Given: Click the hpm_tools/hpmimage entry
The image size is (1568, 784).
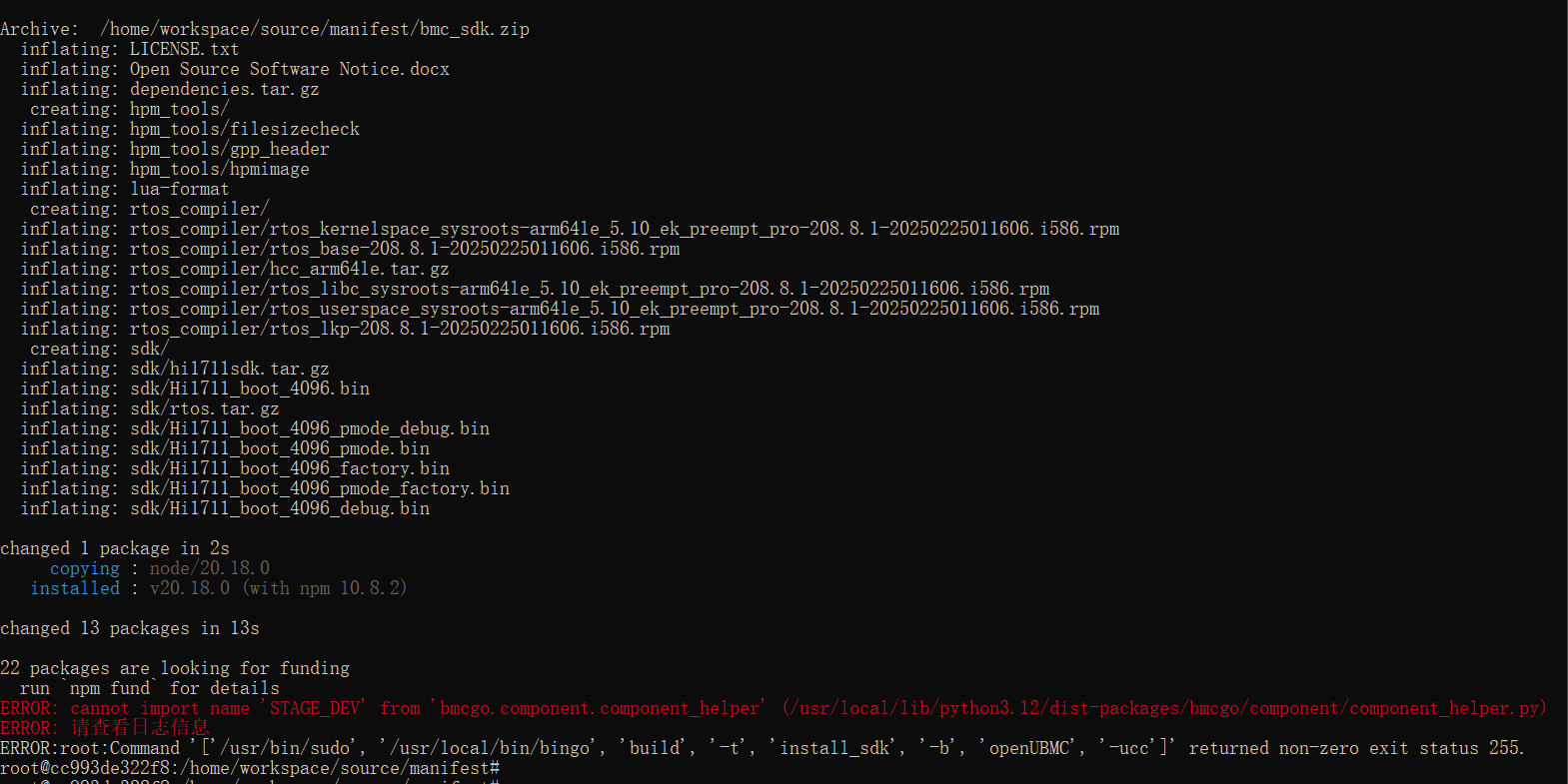Looking at the screenshot, I should click(x=219, y=169).
